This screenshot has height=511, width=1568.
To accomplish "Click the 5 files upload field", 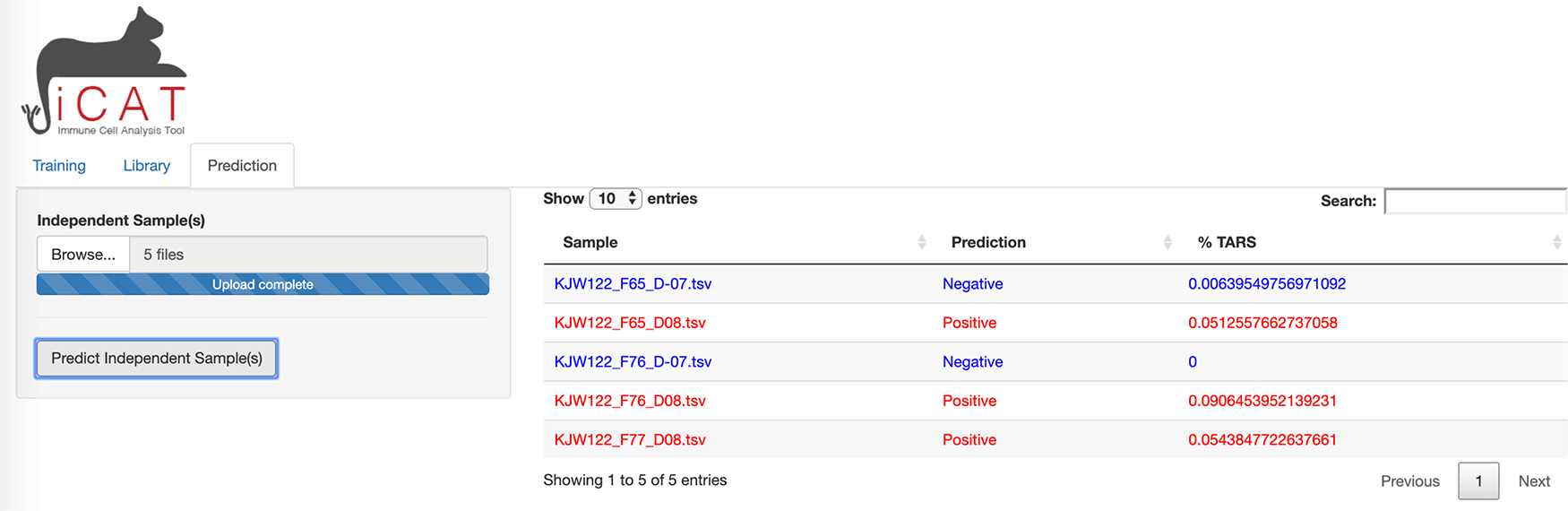I will click(308, 255).
